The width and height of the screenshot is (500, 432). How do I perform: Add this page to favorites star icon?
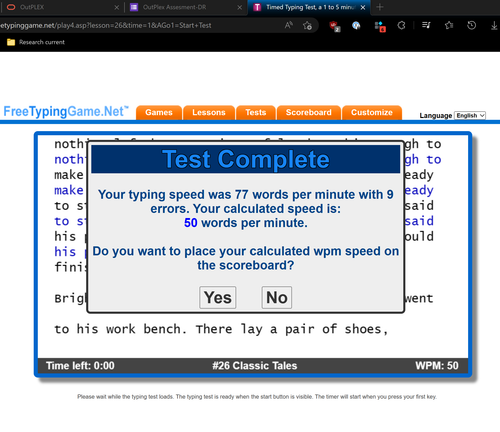pos(307,25)
